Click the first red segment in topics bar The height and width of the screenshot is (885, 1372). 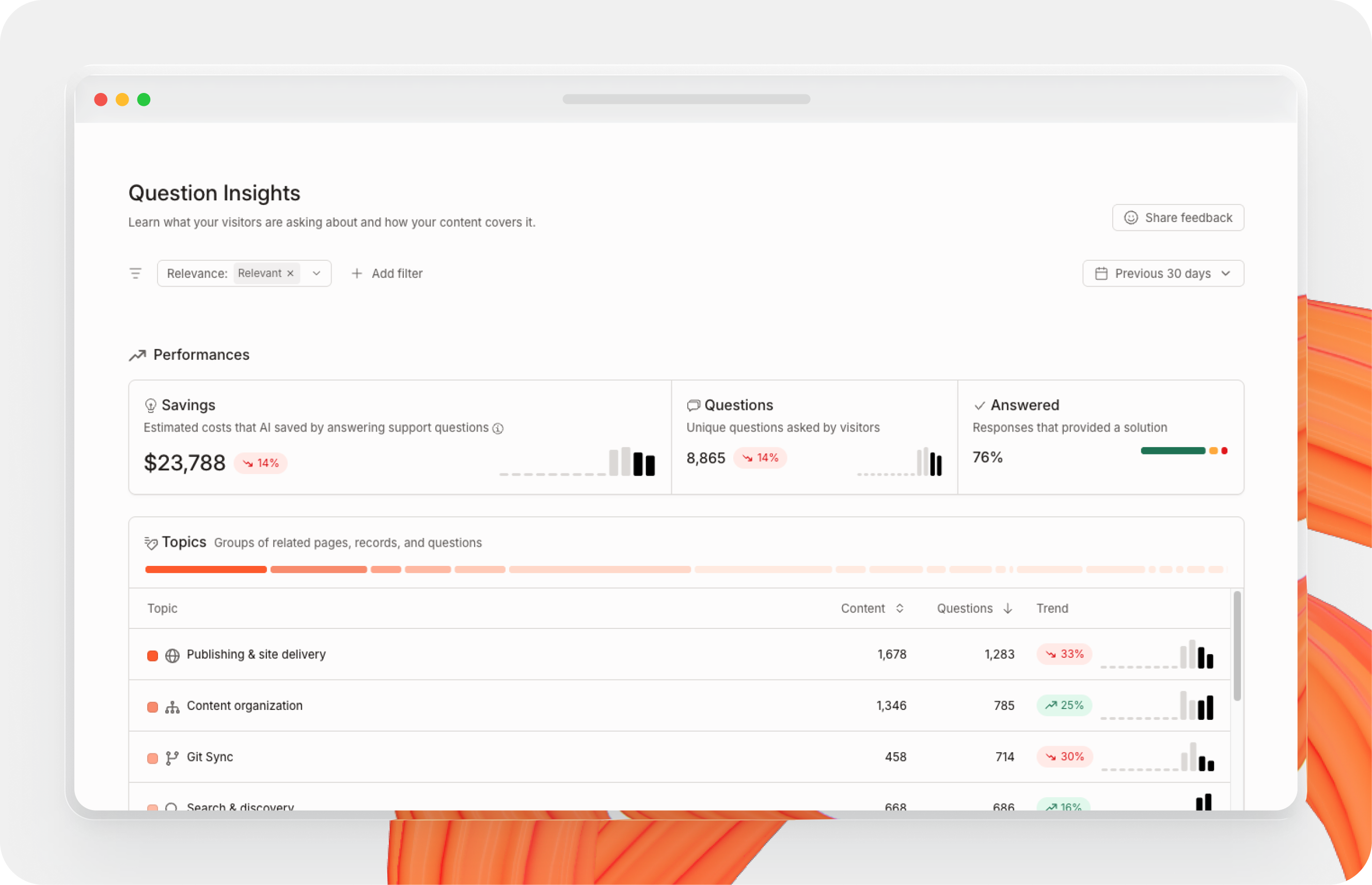pos(206,570)
